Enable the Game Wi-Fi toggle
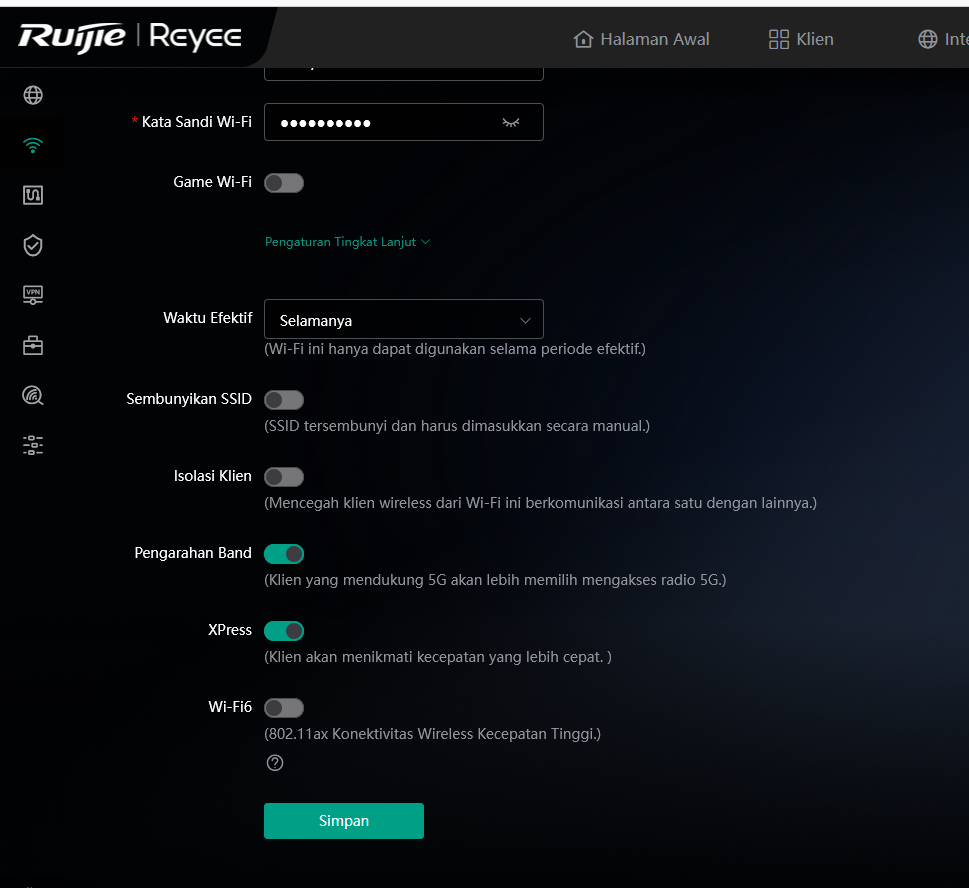The height and width of the screenshot is (888, 969). [284, 183]
